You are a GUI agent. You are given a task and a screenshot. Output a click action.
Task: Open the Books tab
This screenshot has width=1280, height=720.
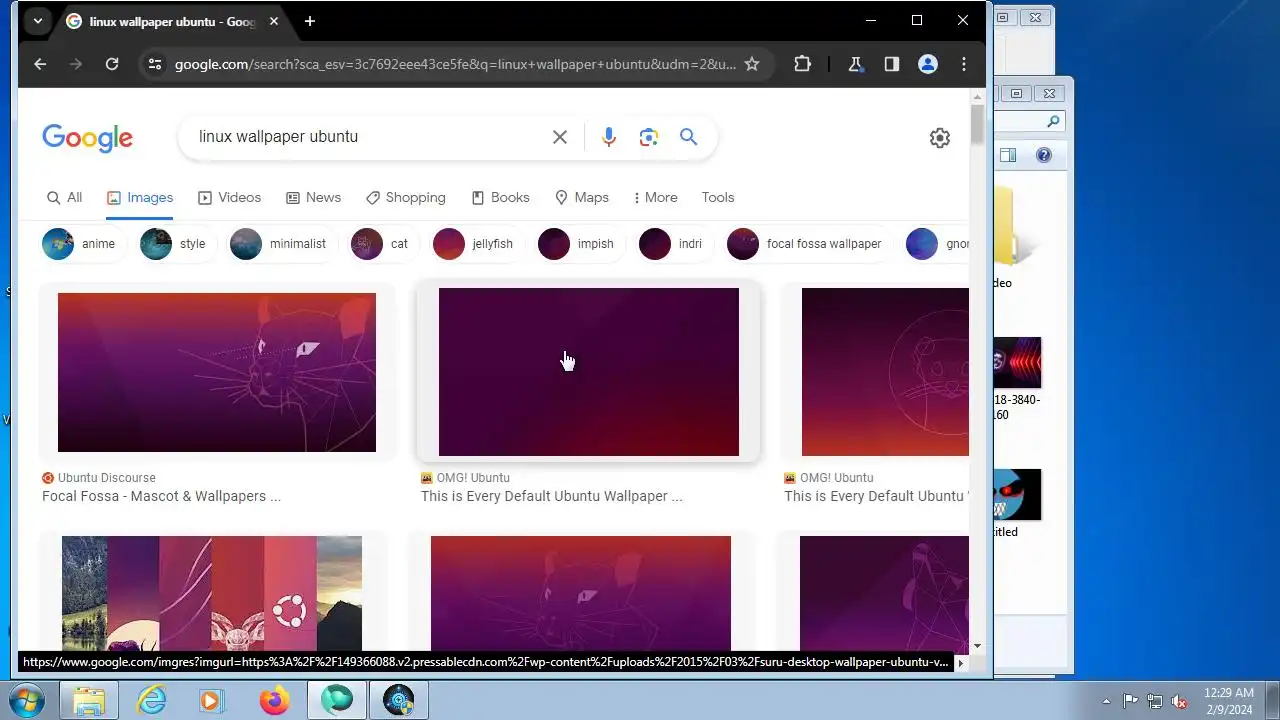(501, 197)
